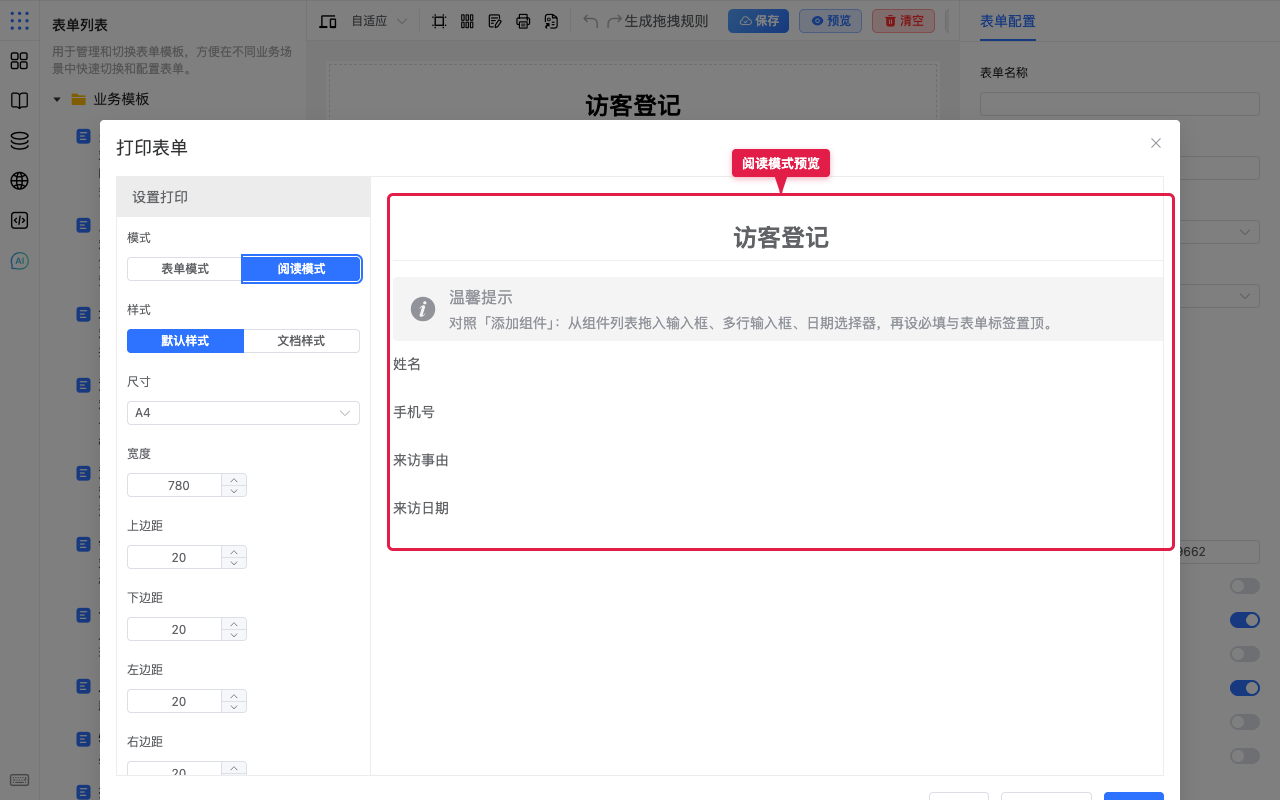Open the book icon in sidebar
The height and width of the screenshot is (800, 1280).
(x=19, y=101)
